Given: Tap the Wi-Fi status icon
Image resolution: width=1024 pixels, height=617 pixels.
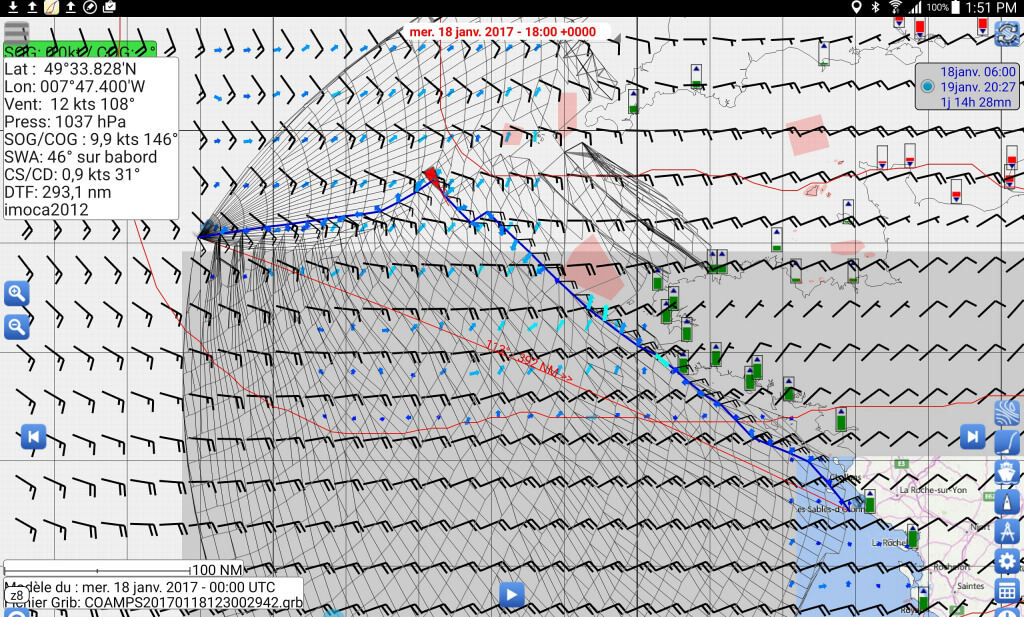Looking at the screenshot, I should coord(895,7).
